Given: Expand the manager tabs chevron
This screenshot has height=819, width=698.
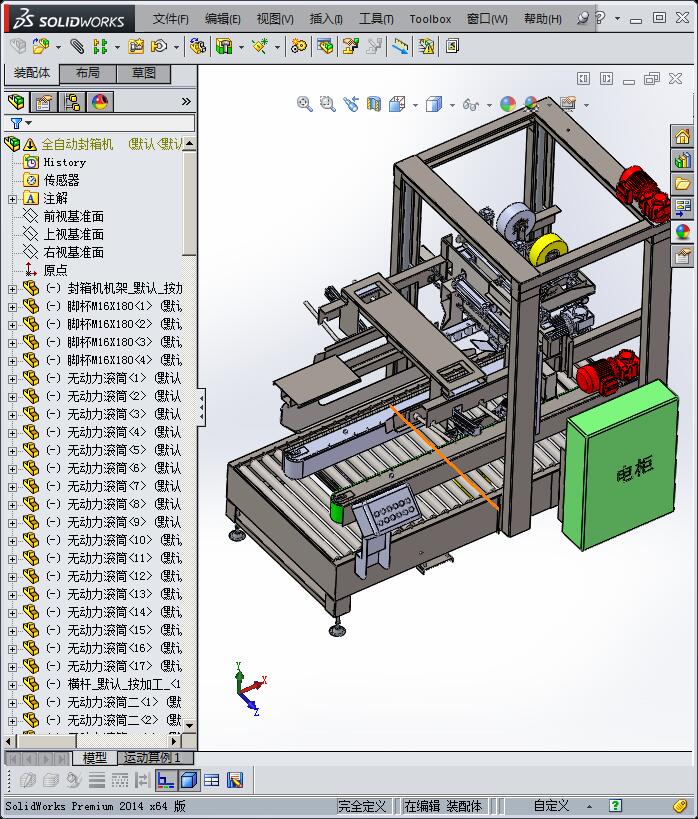Looking at the screenshot, I should 186,101.
